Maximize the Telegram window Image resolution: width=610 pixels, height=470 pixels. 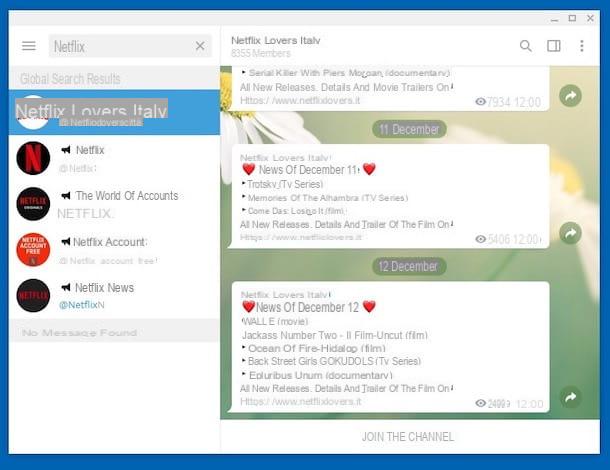click(572, 18)
